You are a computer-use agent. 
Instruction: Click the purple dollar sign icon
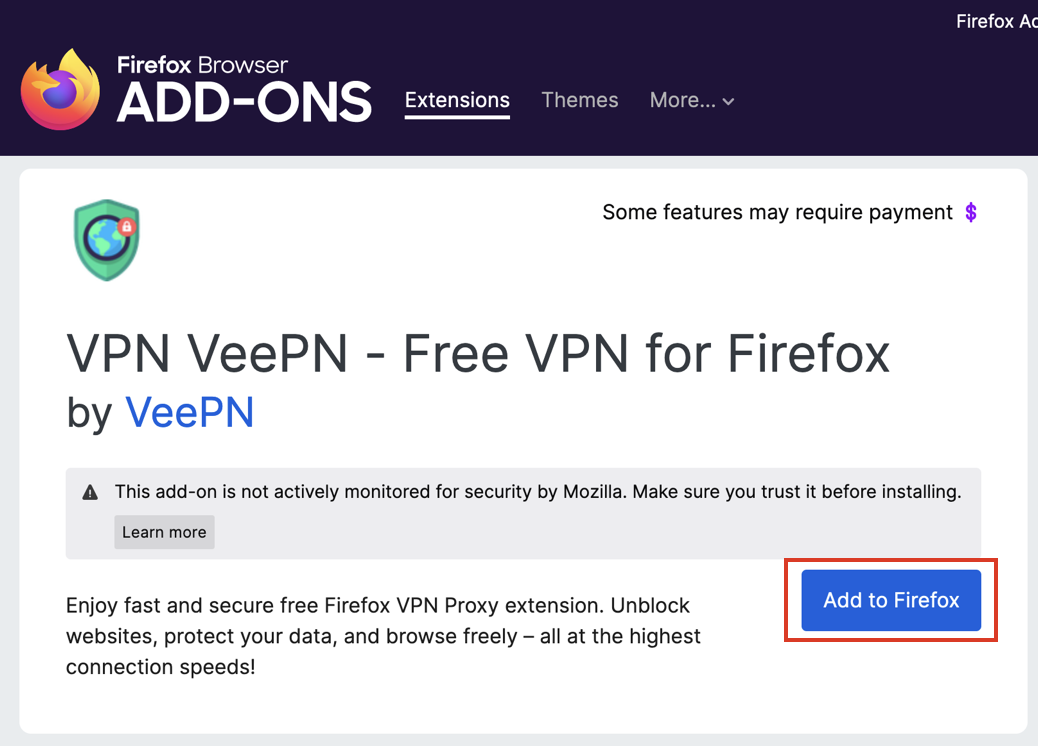[x=970, y=212]
